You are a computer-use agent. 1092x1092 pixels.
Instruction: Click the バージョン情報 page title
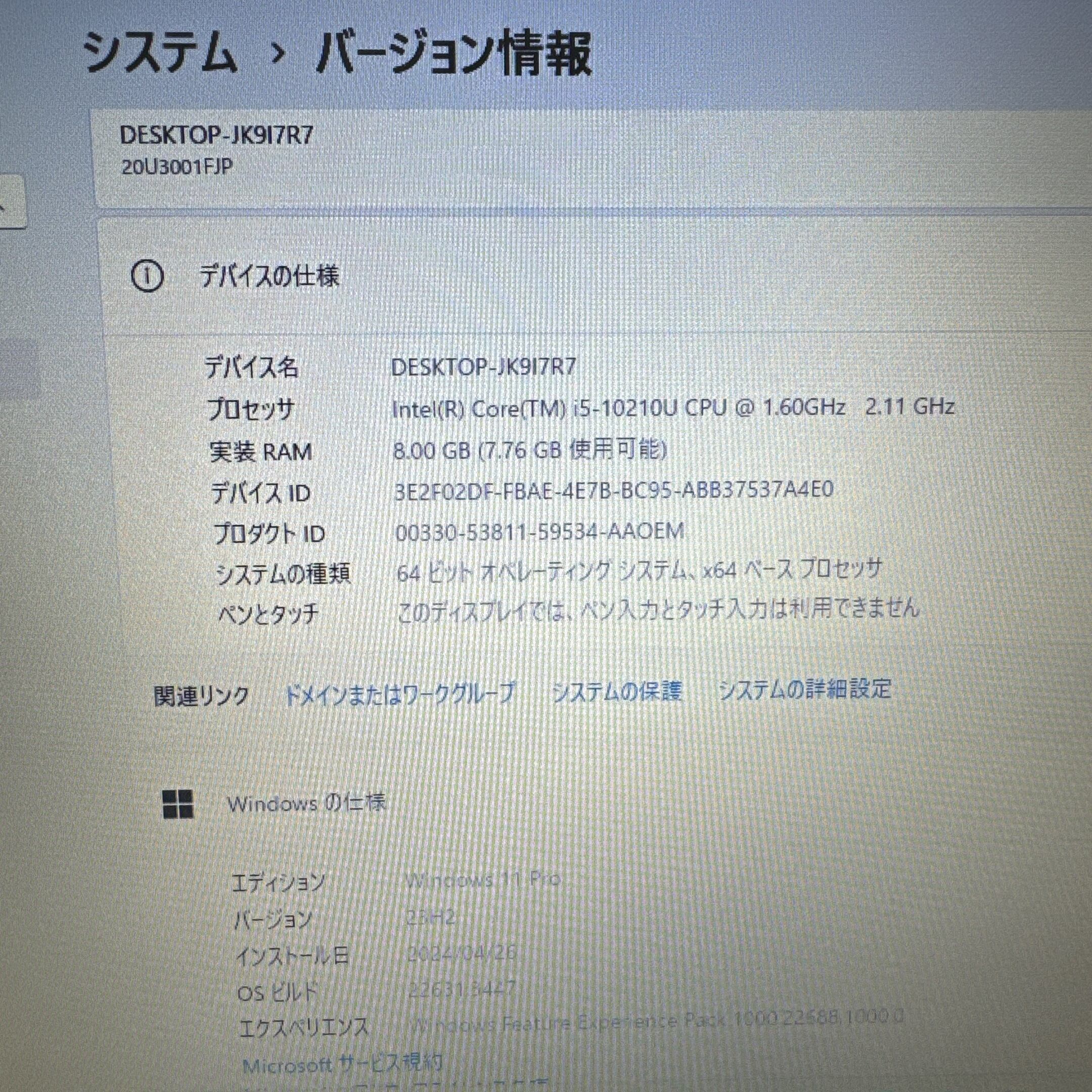point(454,54)
